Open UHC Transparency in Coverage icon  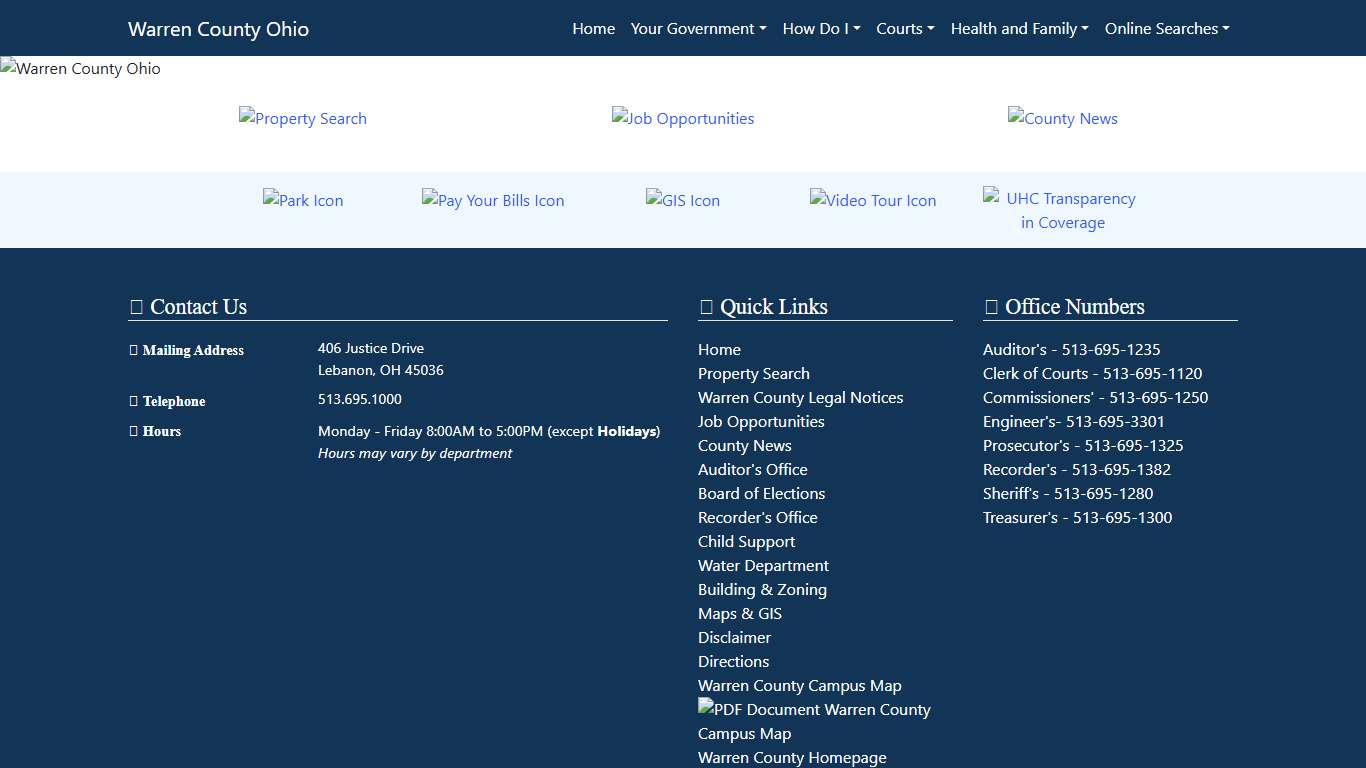click(x=1062, y=210)
